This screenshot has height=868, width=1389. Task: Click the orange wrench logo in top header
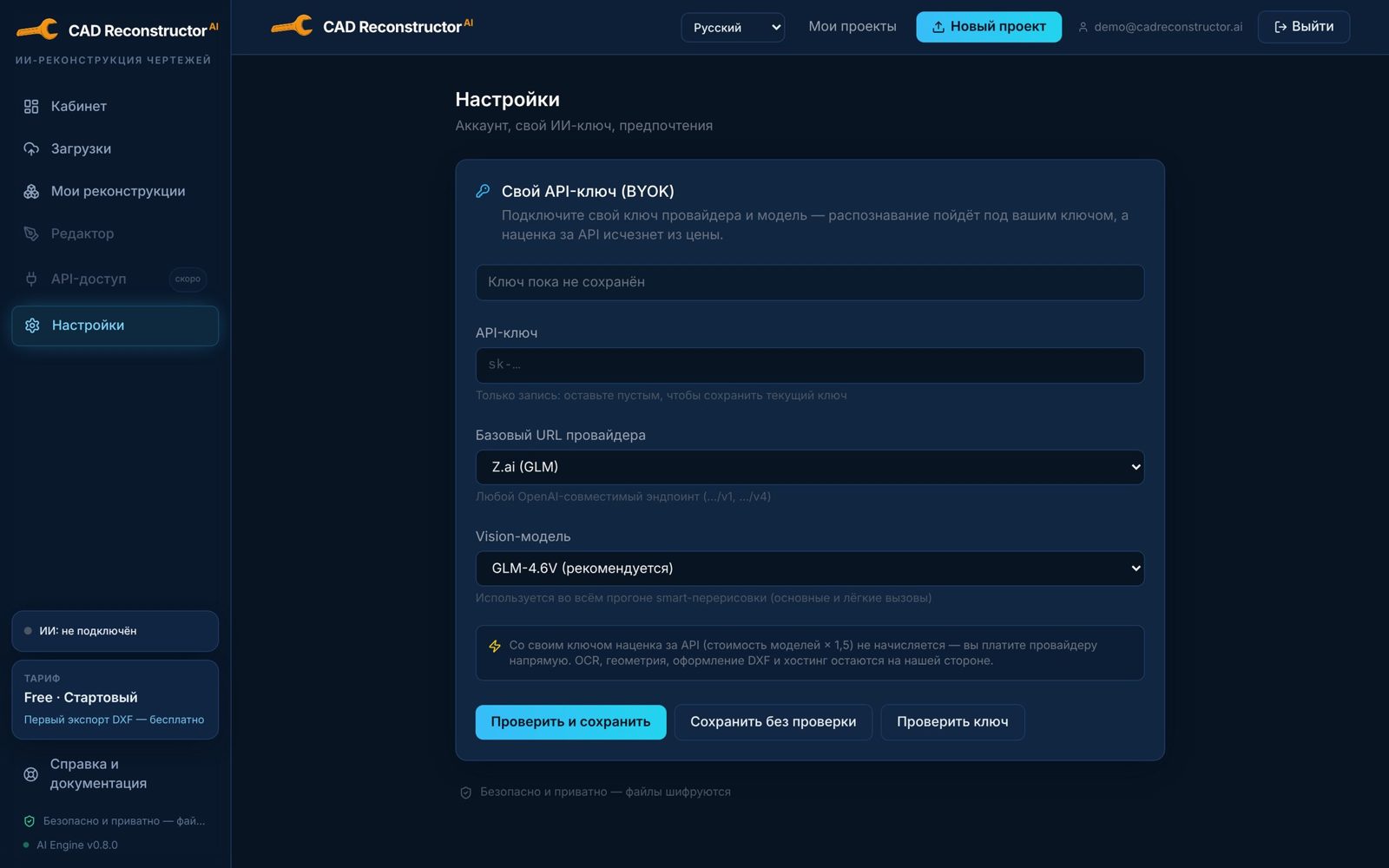pos(292,26)
